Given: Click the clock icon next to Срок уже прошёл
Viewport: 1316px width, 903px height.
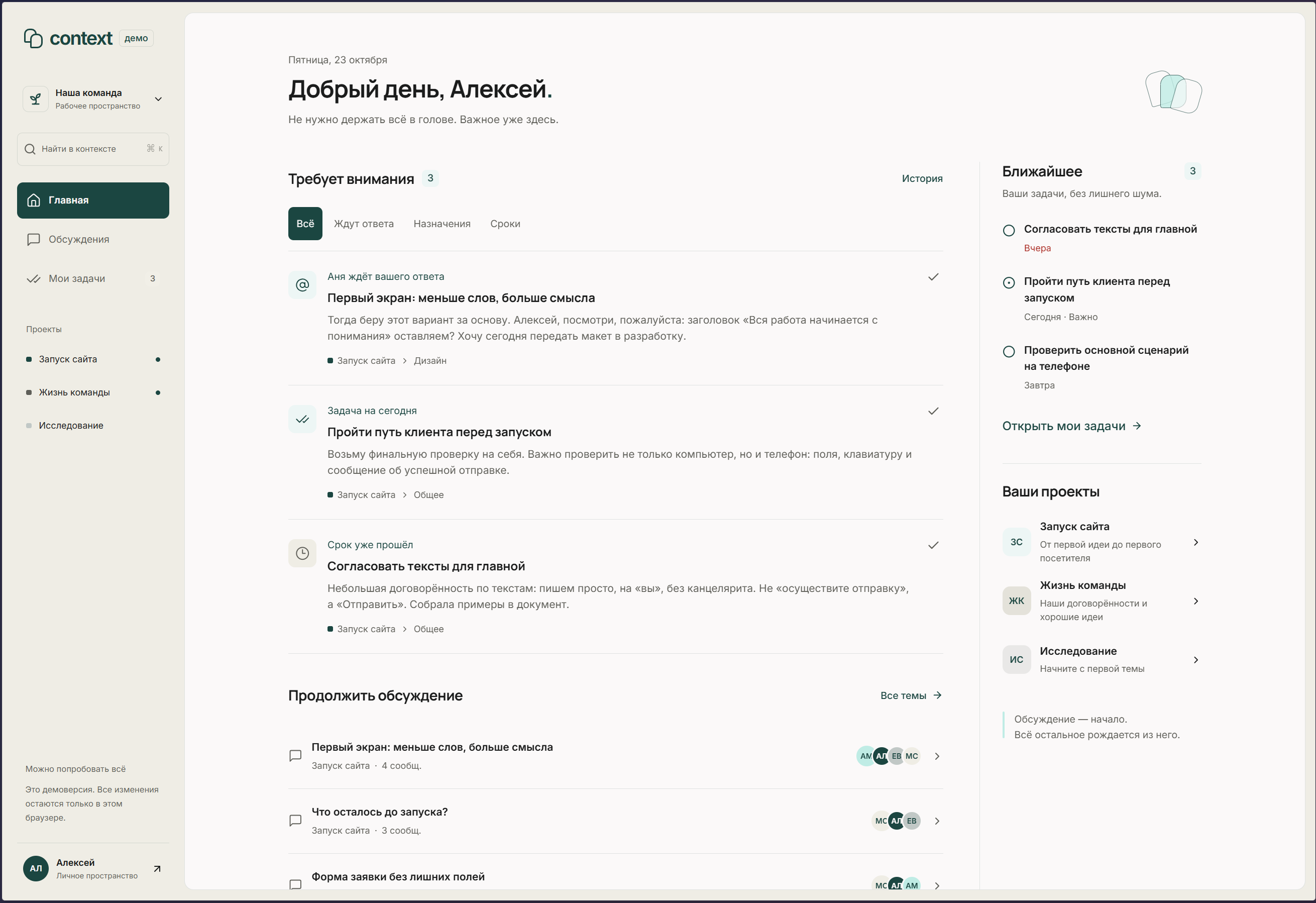Looking at the screenshot, I should (x=302, y=553).
